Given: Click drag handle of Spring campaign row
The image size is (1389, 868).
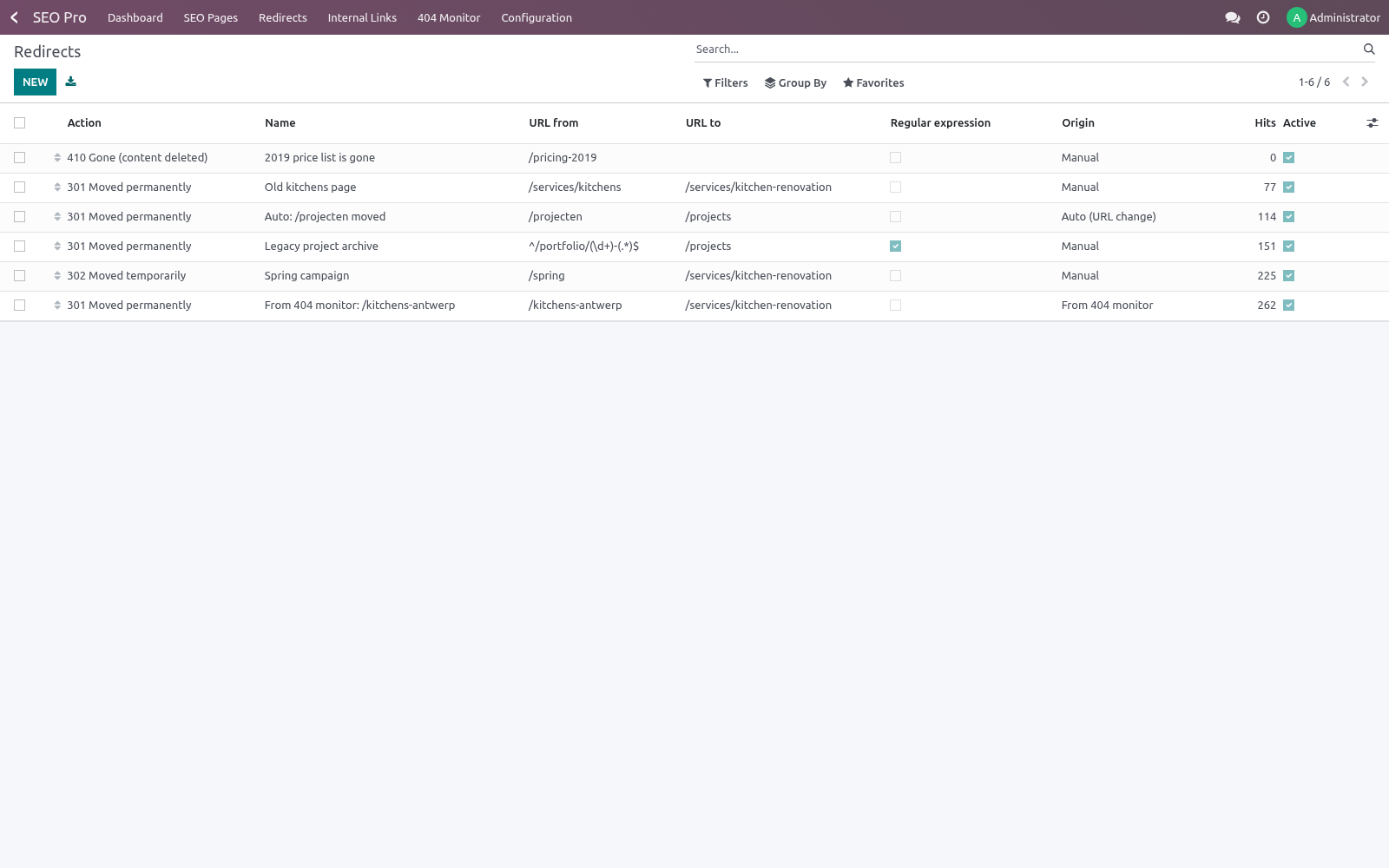Looking at the screenshot, I should point(57,276).
